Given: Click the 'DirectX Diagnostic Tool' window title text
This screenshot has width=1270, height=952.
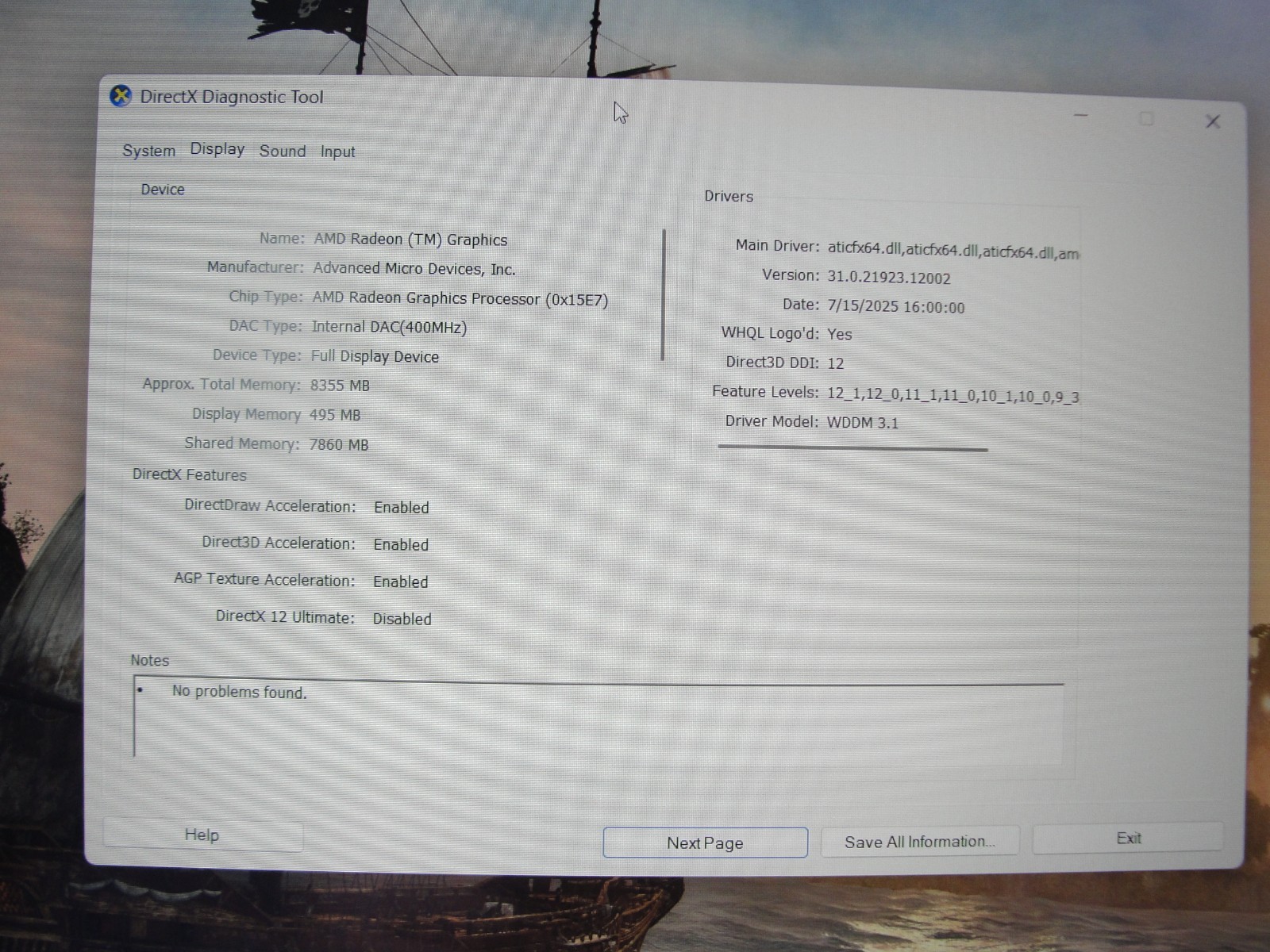Looking at the screenshot, I should (x=232, y=98).
